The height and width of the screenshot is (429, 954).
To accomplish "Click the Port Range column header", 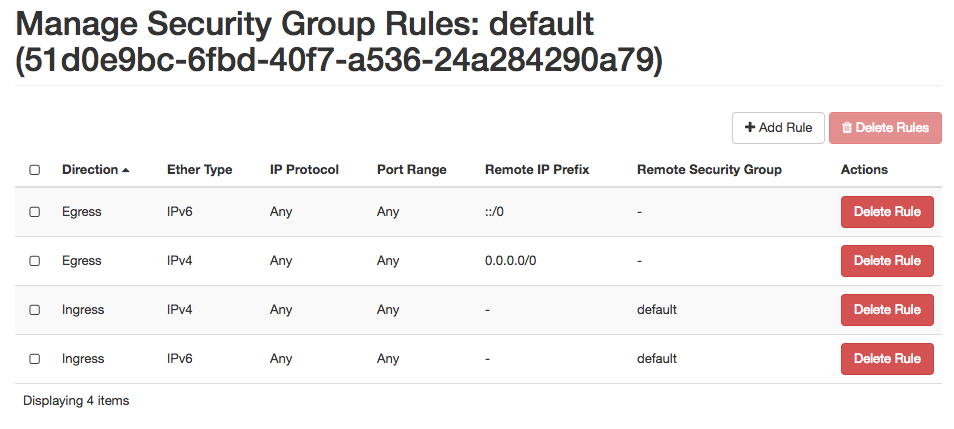I will click(412, 170).
